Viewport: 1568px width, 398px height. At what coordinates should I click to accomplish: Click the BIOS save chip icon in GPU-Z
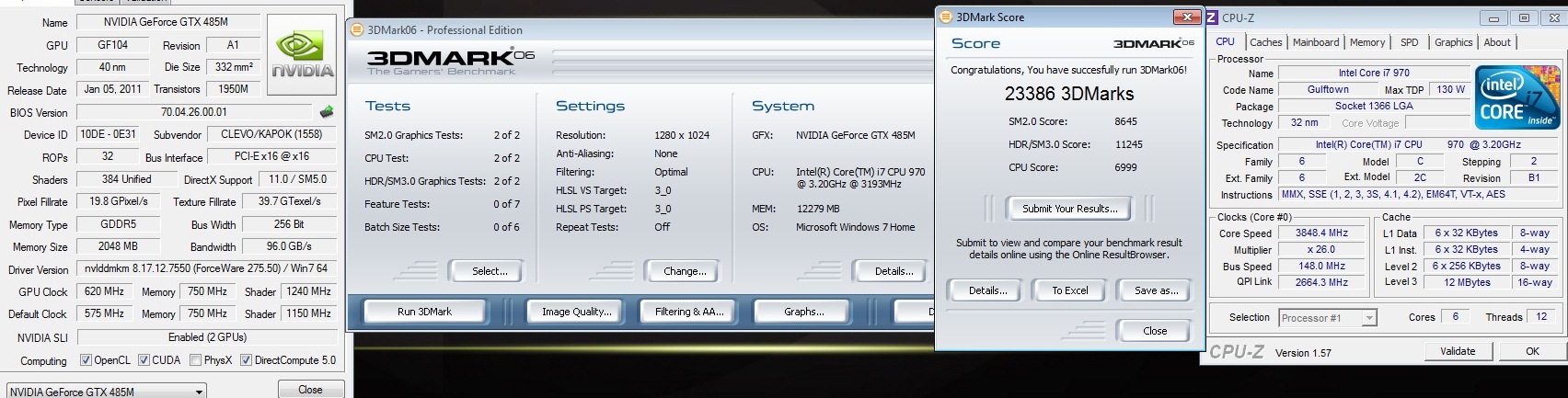327,112
